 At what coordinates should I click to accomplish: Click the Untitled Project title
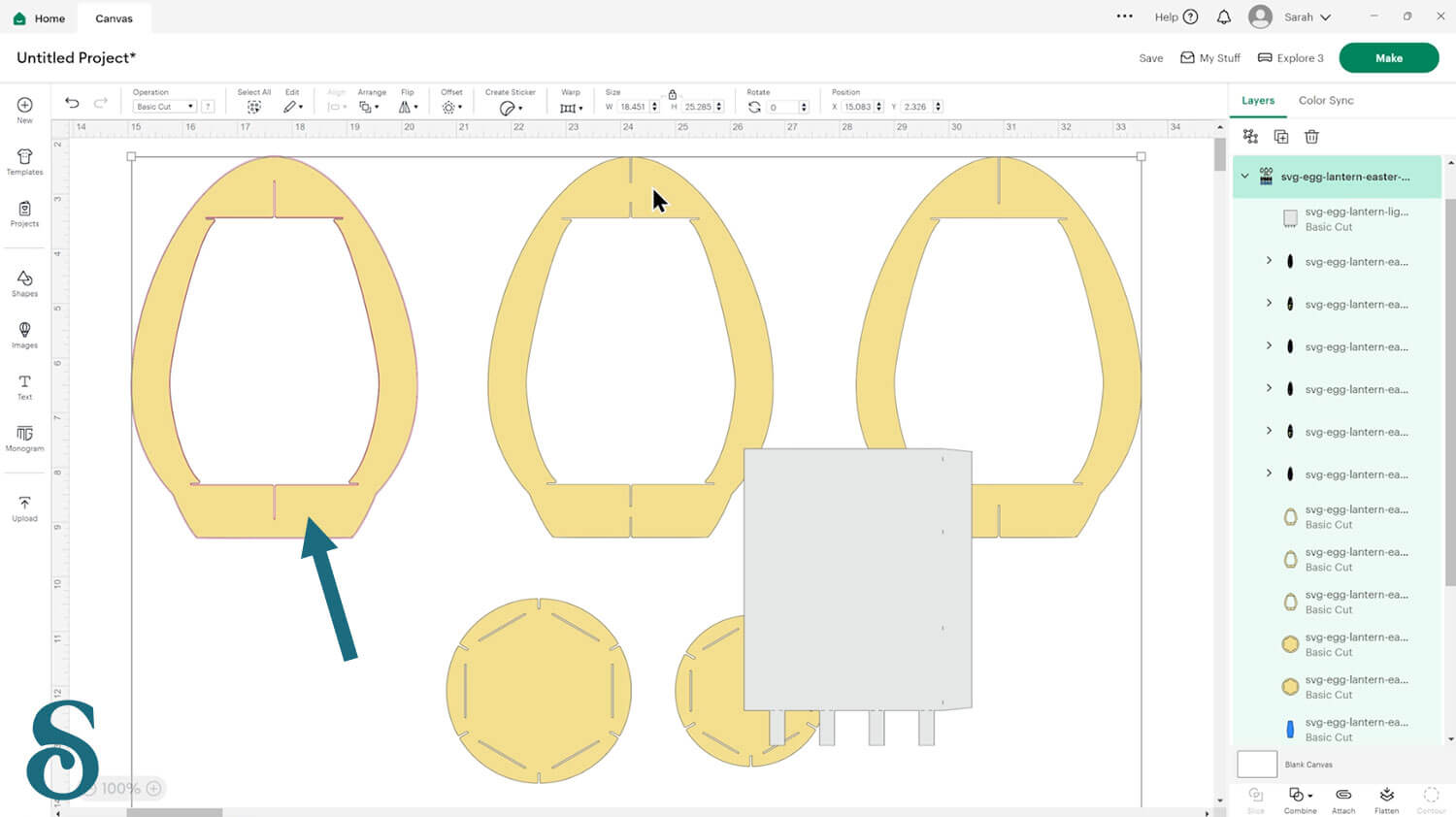click(x=76, y=57)
